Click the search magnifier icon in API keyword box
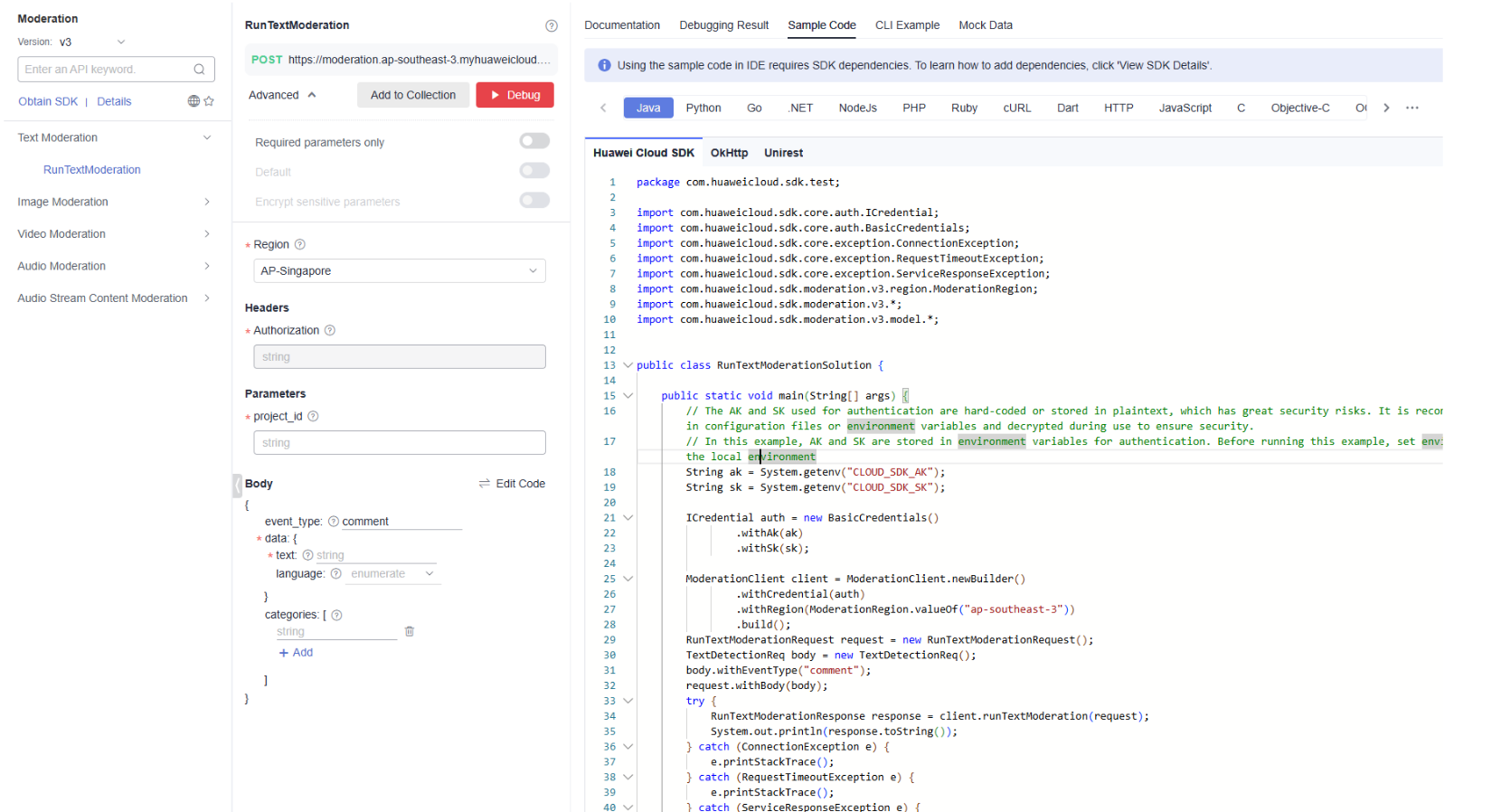The height and width of the screenshot is (812, 1501). (x=199, y=70)
